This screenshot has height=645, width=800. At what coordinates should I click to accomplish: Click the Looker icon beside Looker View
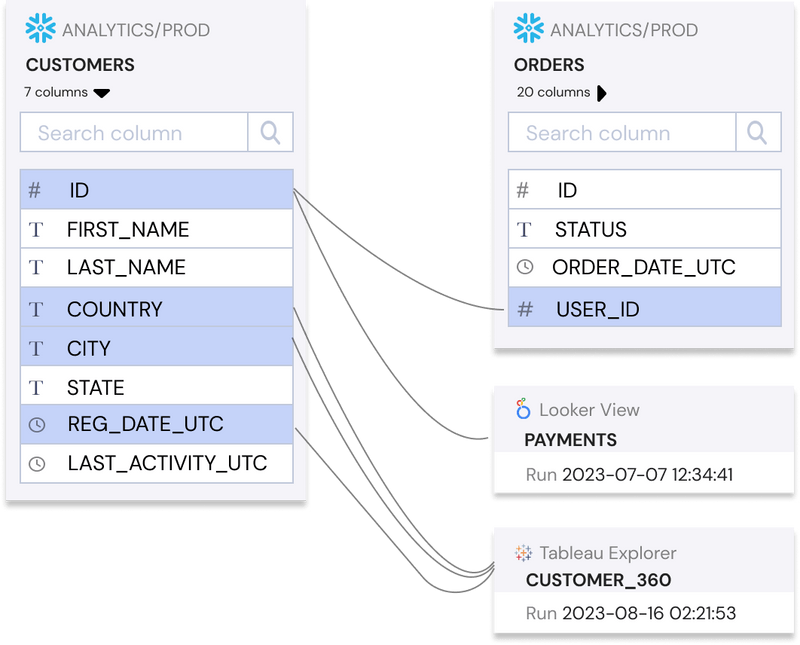(523, 410)
